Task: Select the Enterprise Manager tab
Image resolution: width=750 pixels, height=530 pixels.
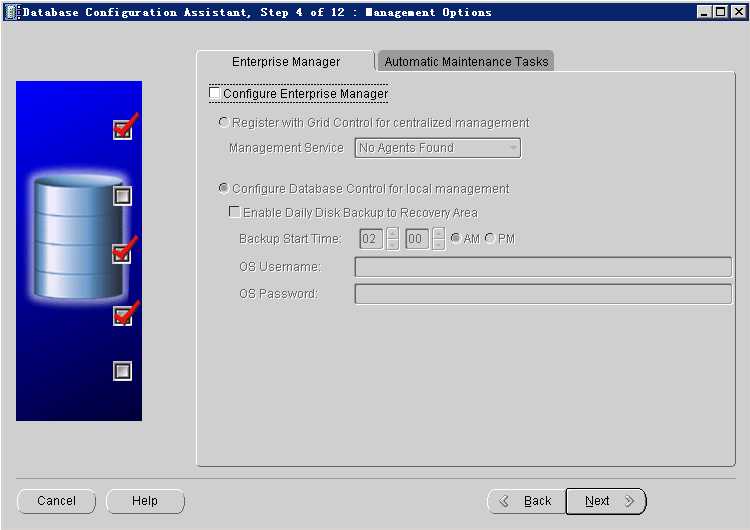Action: [286, 62]
